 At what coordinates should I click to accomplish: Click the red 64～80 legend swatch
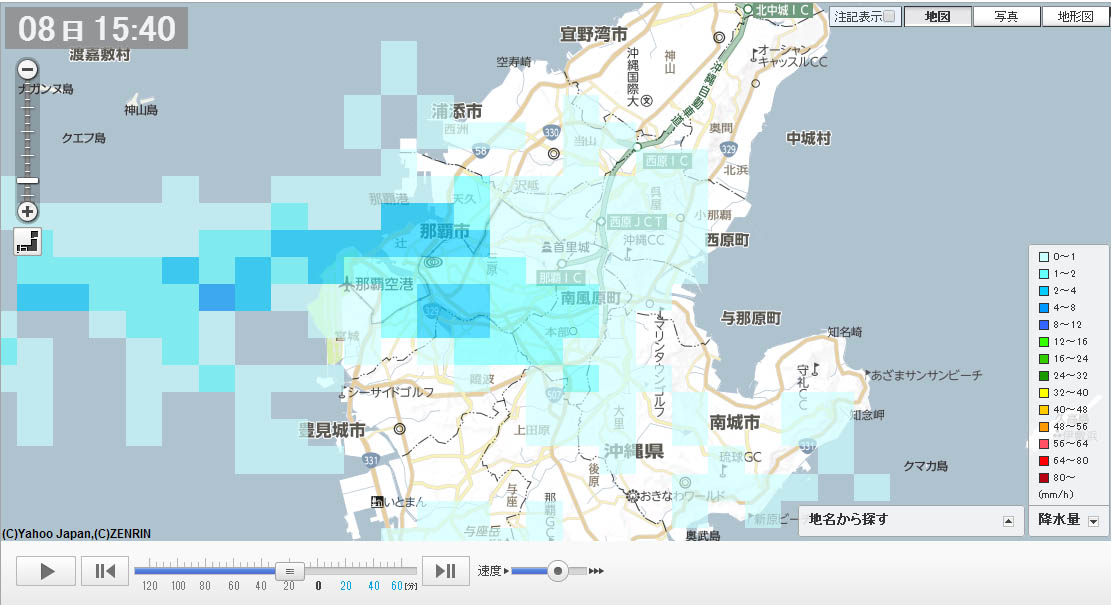point(1041,460)
